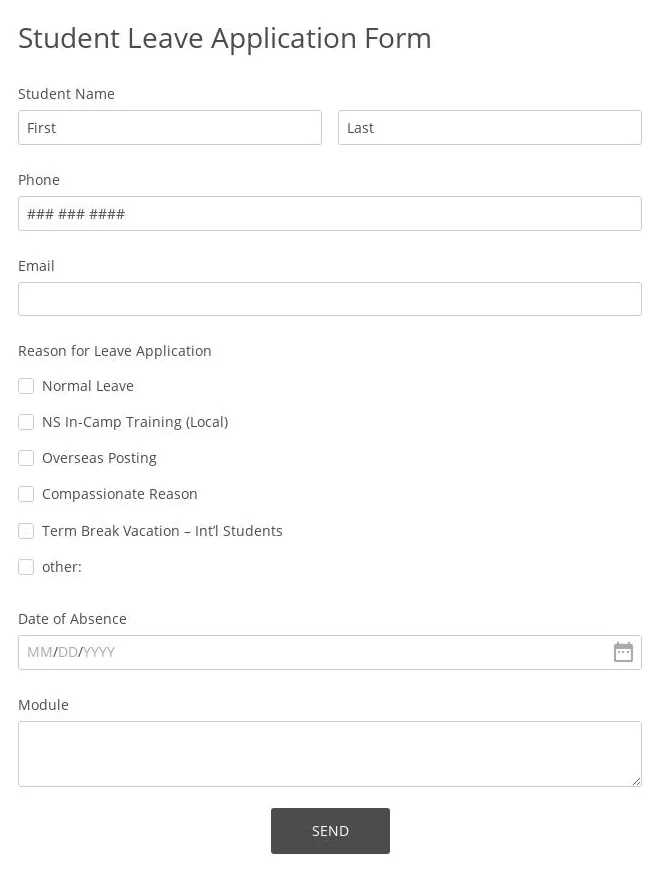Click the Student Leave Application Form title

(224, 38)
